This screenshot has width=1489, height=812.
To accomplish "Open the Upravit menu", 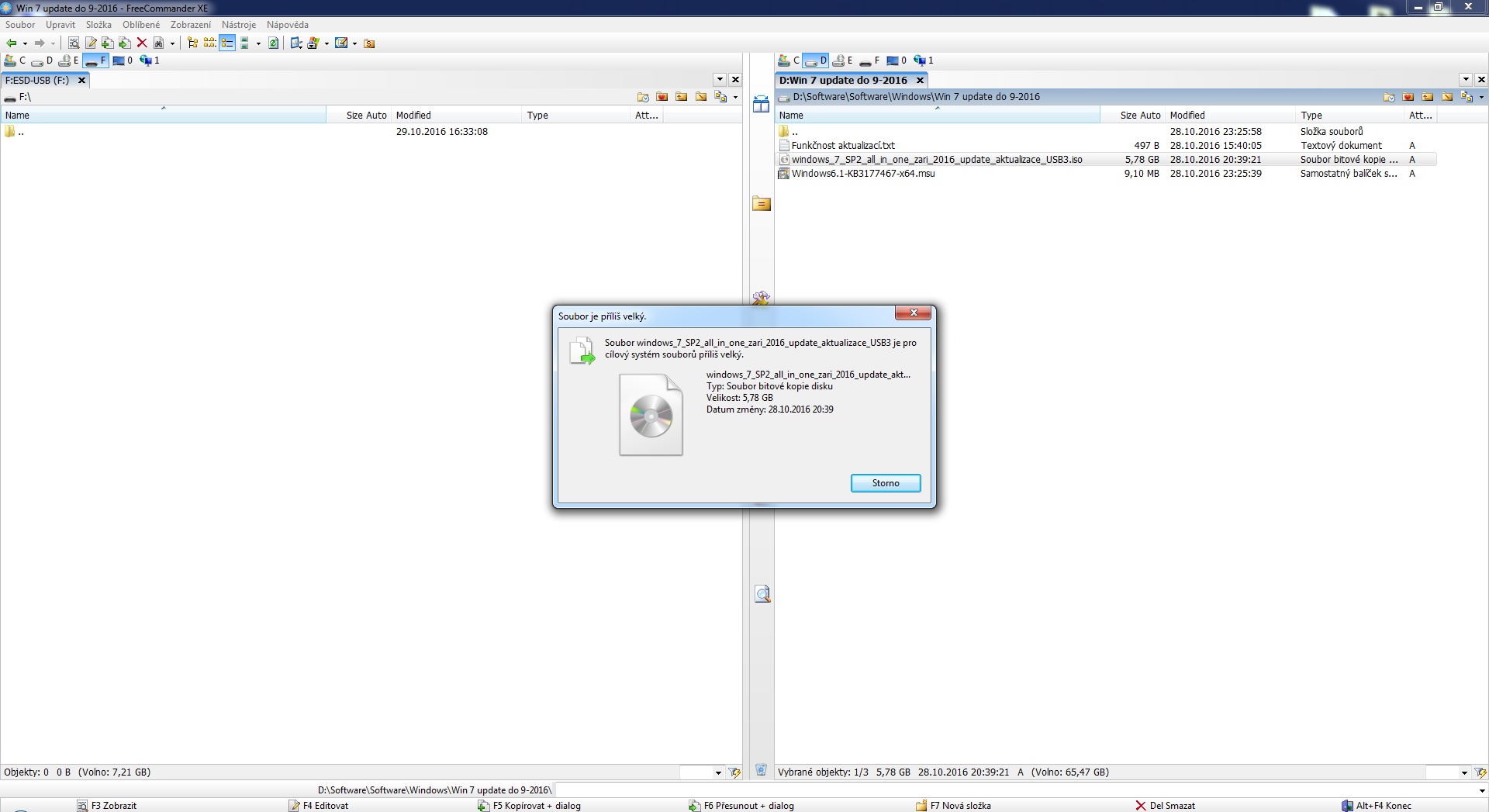I will pos(60,25).
